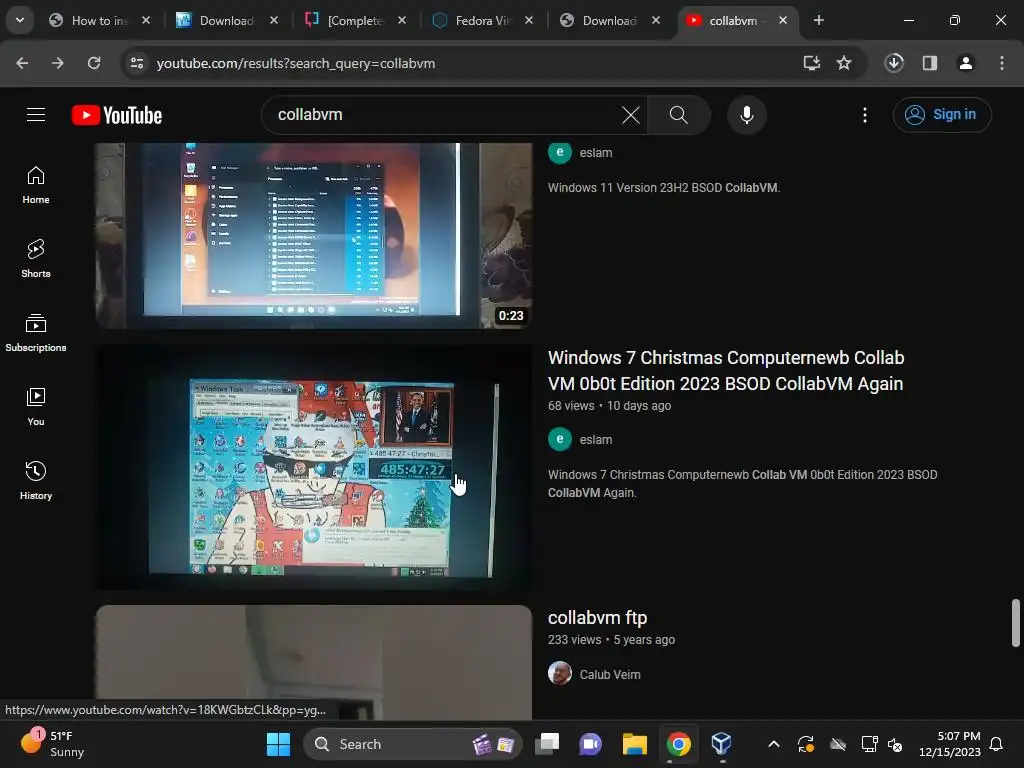Screen dimensions: 1024x768
Task: Open History in the sidebar
Action: point(36,481)
